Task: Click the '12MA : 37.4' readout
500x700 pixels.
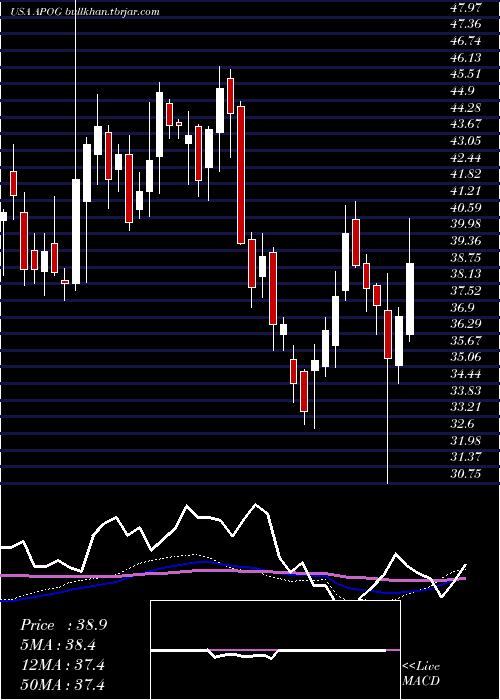Action: click(x=62, y=665)
